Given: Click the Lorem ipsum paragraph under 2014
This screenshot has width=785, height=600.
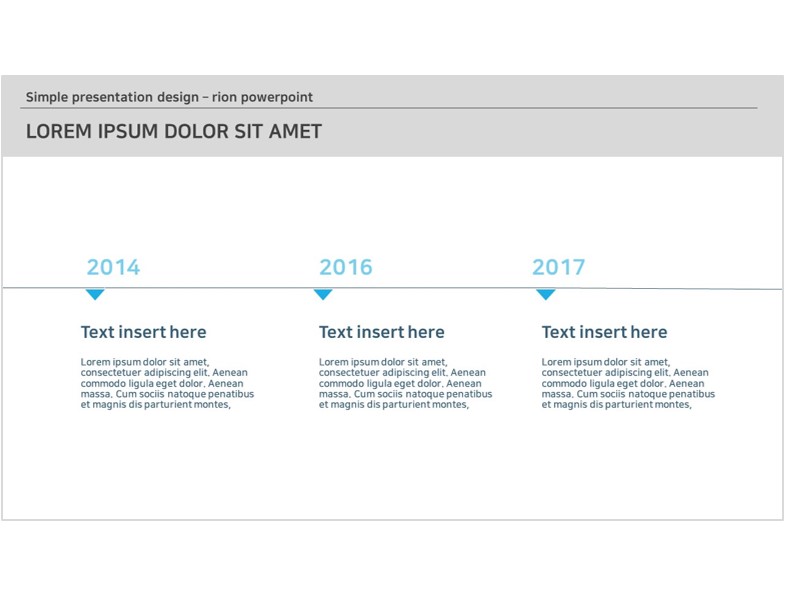Looking at the screenshot, I should click(167, 383).
